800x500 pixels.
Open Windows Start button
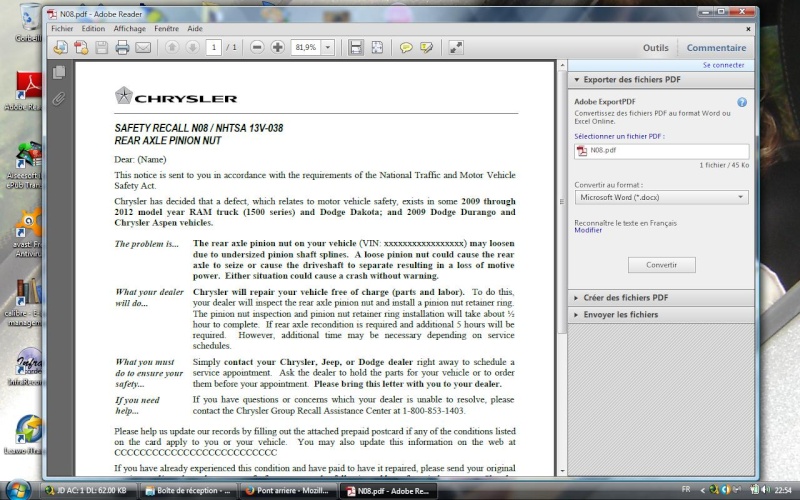coord(18,490)
